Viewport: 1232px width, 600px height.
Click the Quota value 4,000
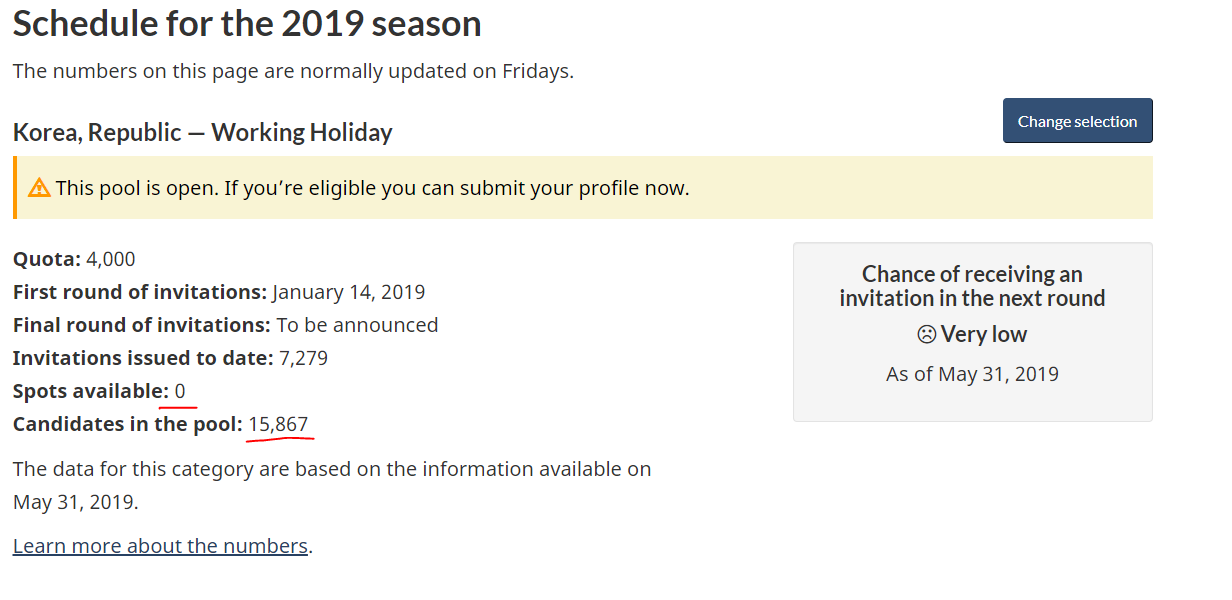pyautogui.click(x=110, y=260)
